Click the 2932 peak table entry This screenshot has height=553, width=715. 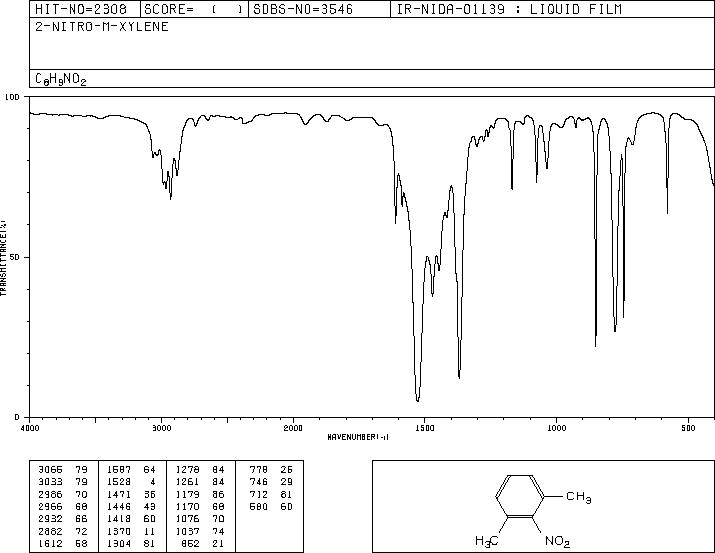(51, 519)
